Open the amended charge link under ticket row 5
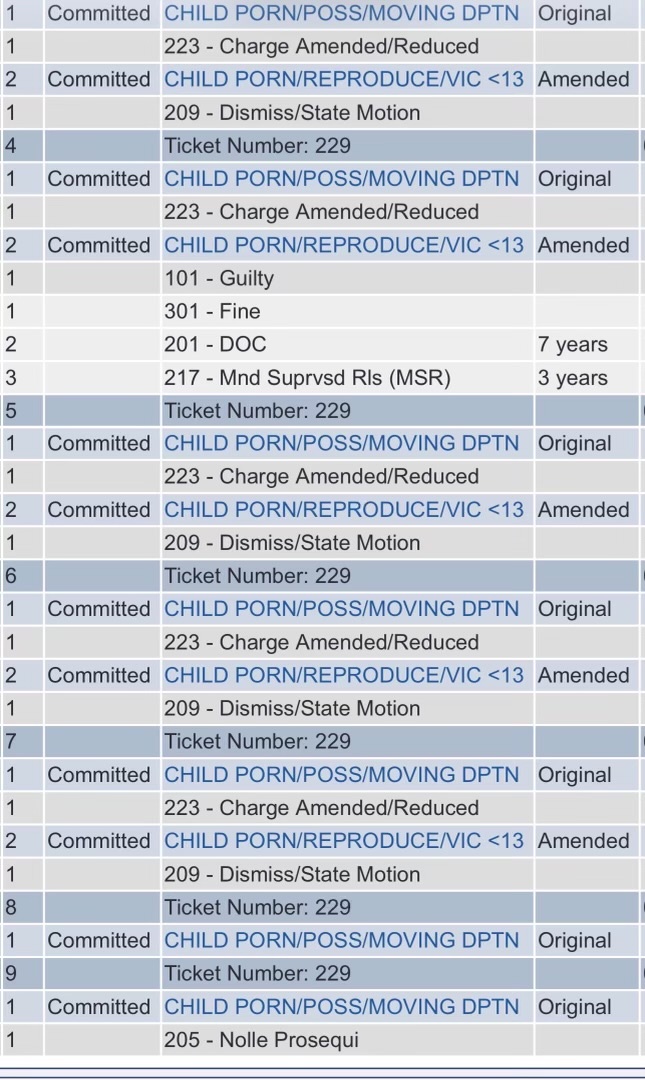This screenshot has width=645, height=1080. [x=343, y=510]
